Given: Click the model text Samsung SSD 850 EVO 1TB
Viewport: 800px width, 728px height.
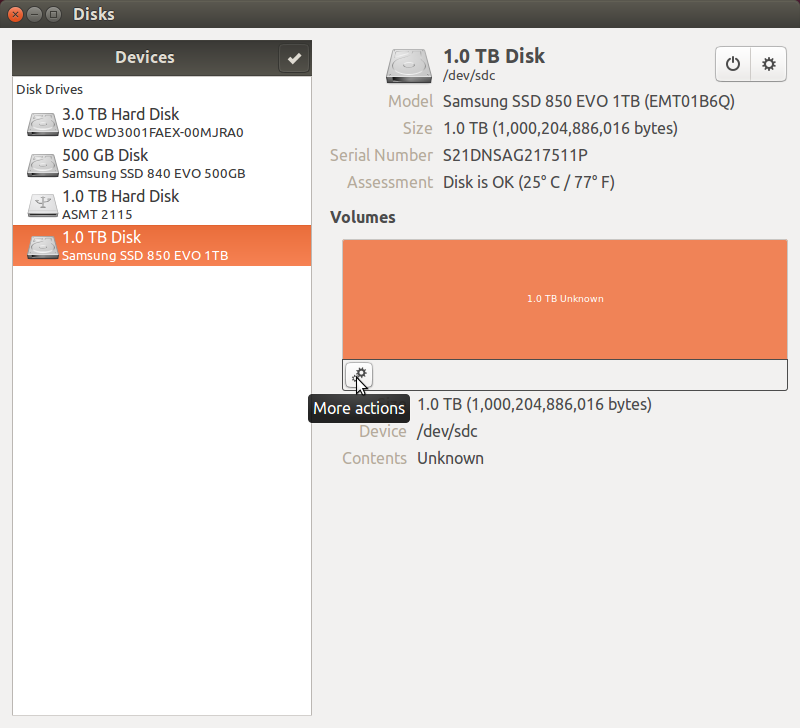Looking at the screenshot, I should tap(589, 102).
